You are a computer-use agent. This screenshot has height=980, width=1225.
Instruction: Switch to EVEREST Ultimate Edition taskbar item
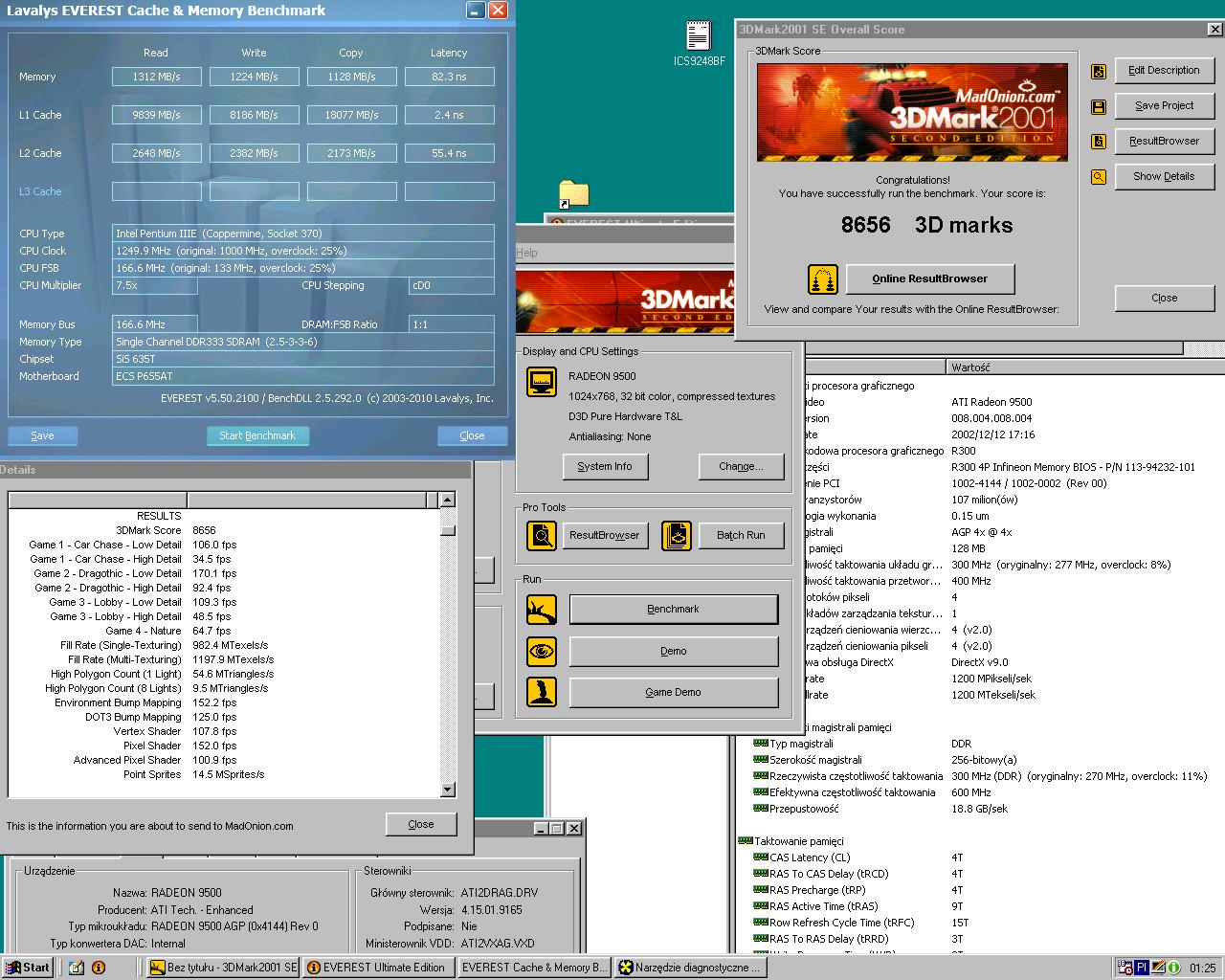coord(378,968)
